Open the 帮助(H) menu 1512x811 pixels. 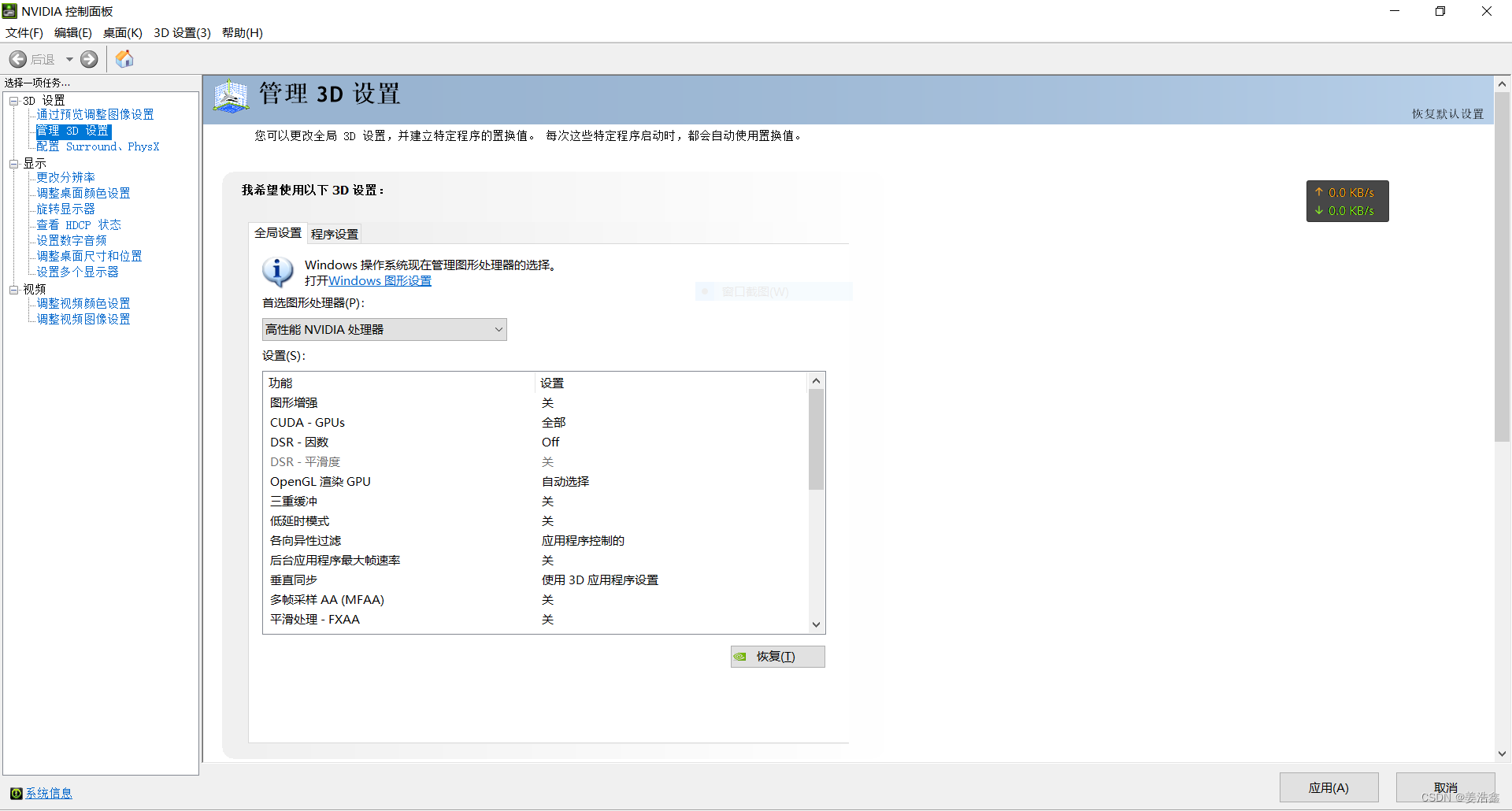(243, 32)
